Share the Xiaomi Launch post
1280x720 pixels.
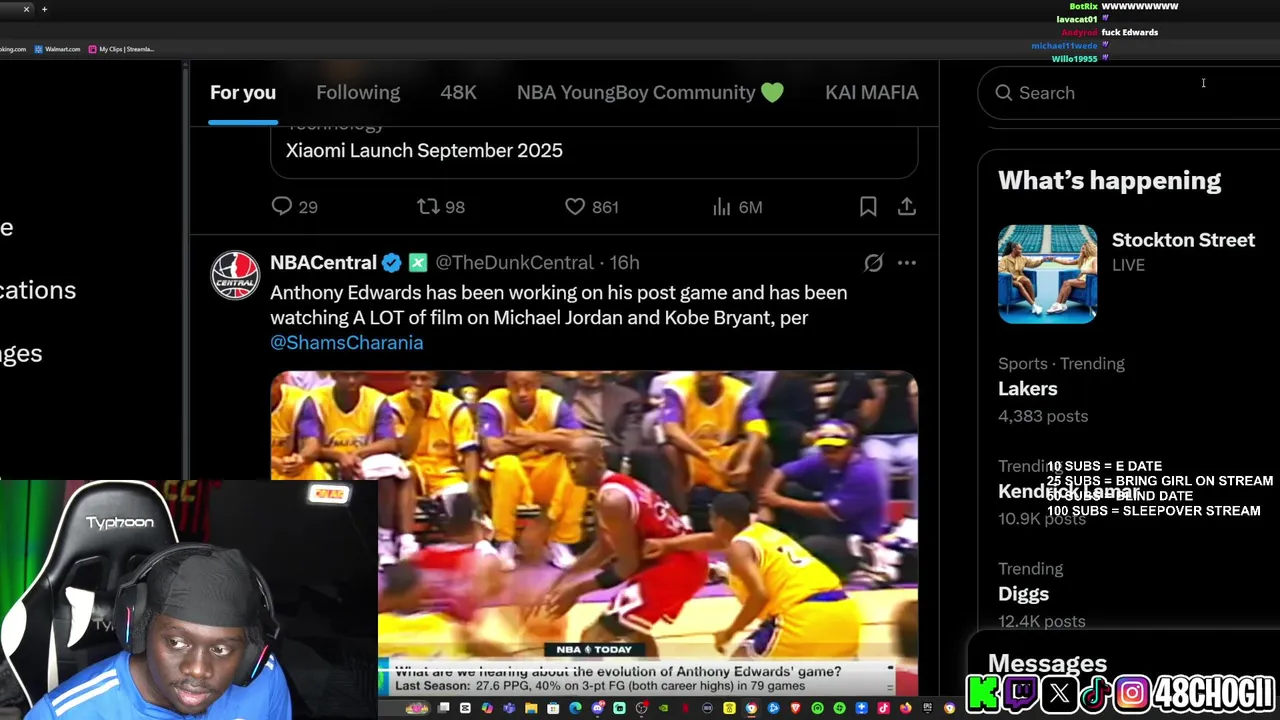(x=906, y=207)
